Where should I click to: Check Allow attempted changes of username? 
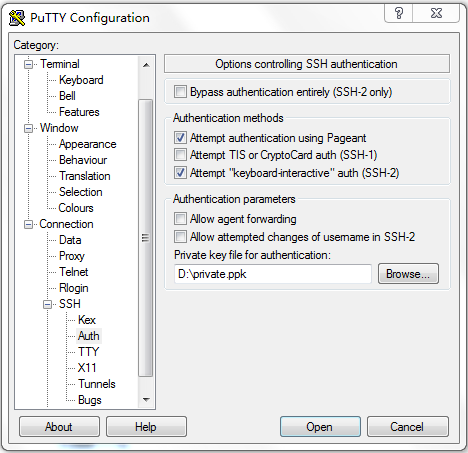(180, 237)
